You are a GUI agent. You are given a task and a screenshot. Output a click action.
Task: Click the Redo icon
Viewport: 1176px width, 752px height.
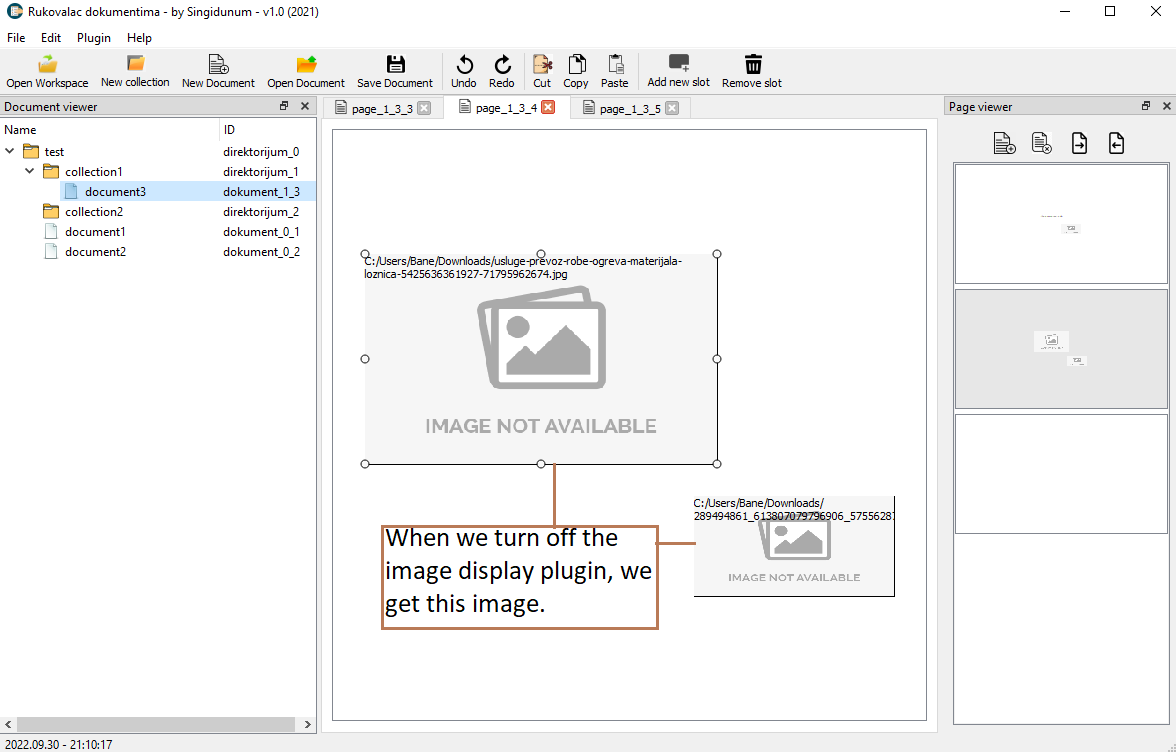coord(501,63)
